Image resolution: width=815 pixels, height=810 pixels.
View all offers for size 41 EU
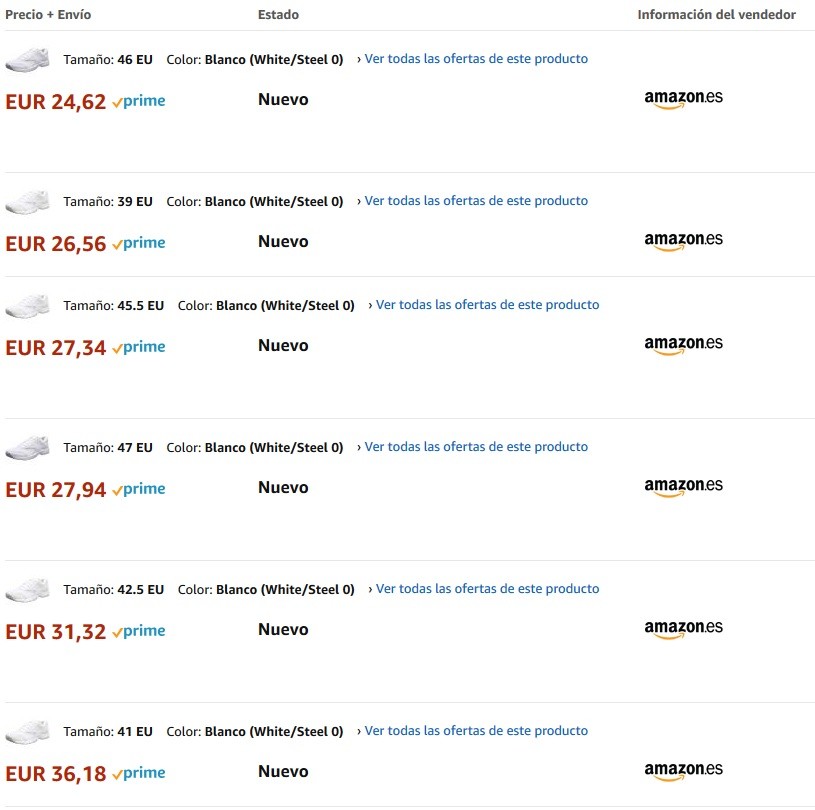(x=476, y=731)
